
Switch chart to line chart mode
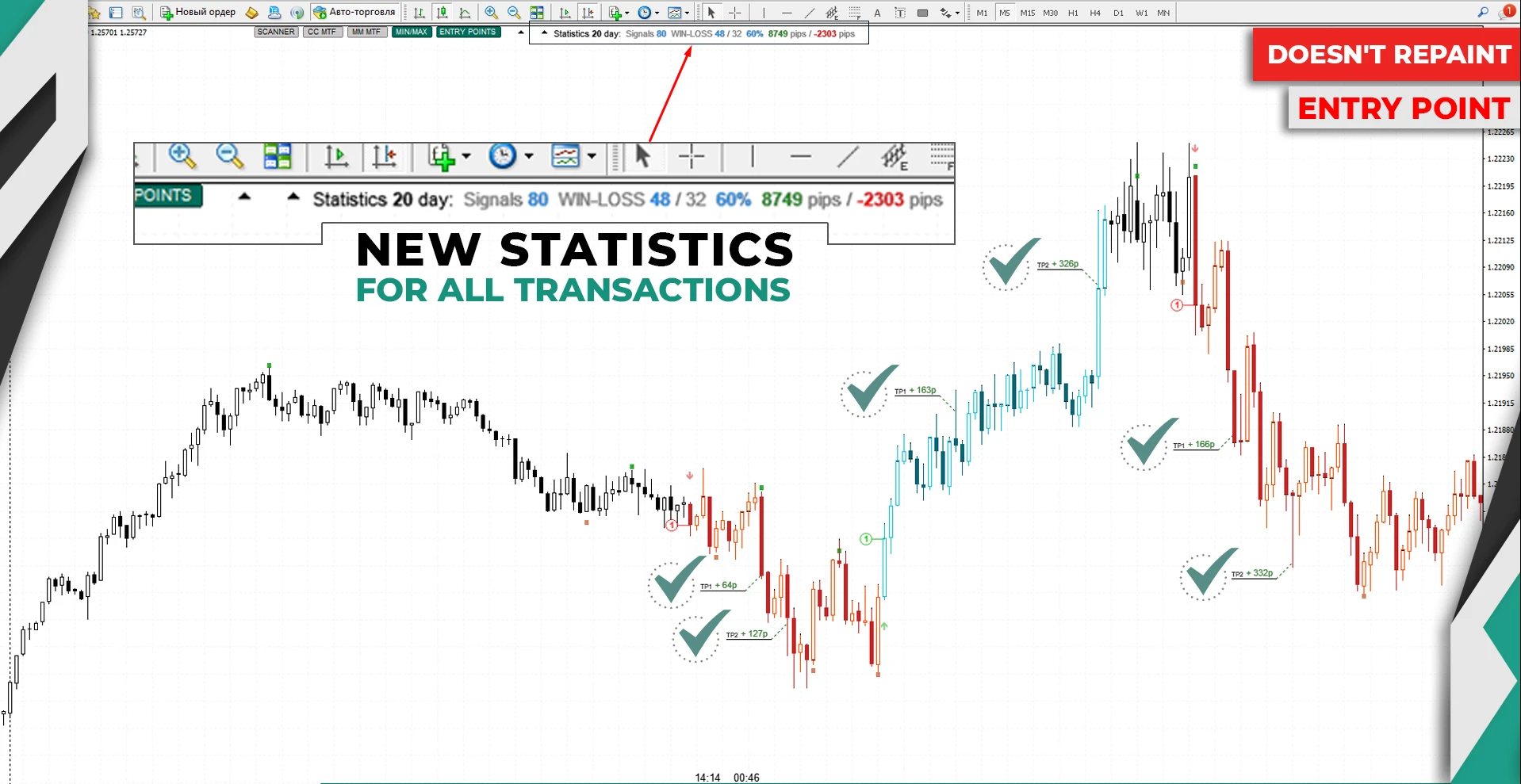(x=465, y=13)
